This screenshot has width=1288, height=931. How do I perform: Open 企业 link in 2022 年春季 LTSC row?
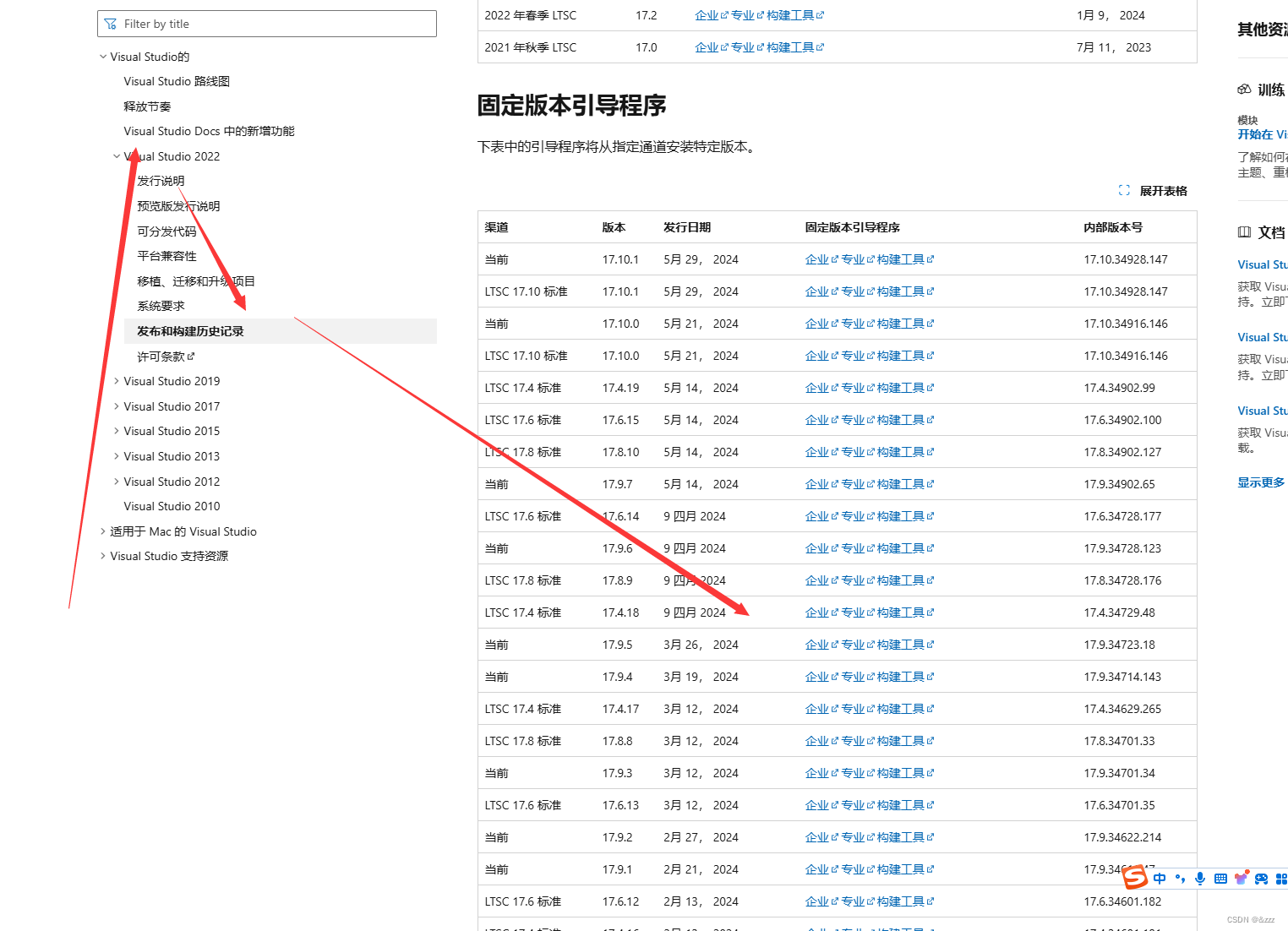pyautogui.click(x=707, y=15)
